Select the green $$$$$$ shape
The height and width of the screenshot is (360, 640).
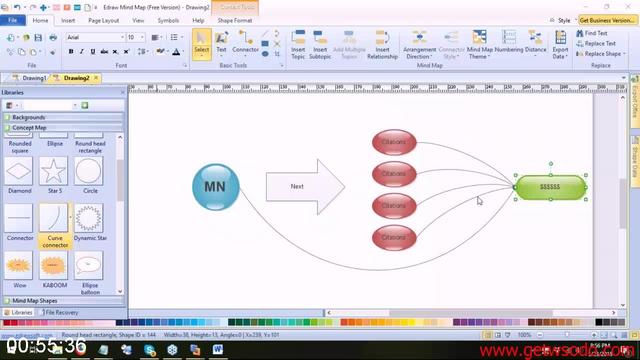(550, 187)
